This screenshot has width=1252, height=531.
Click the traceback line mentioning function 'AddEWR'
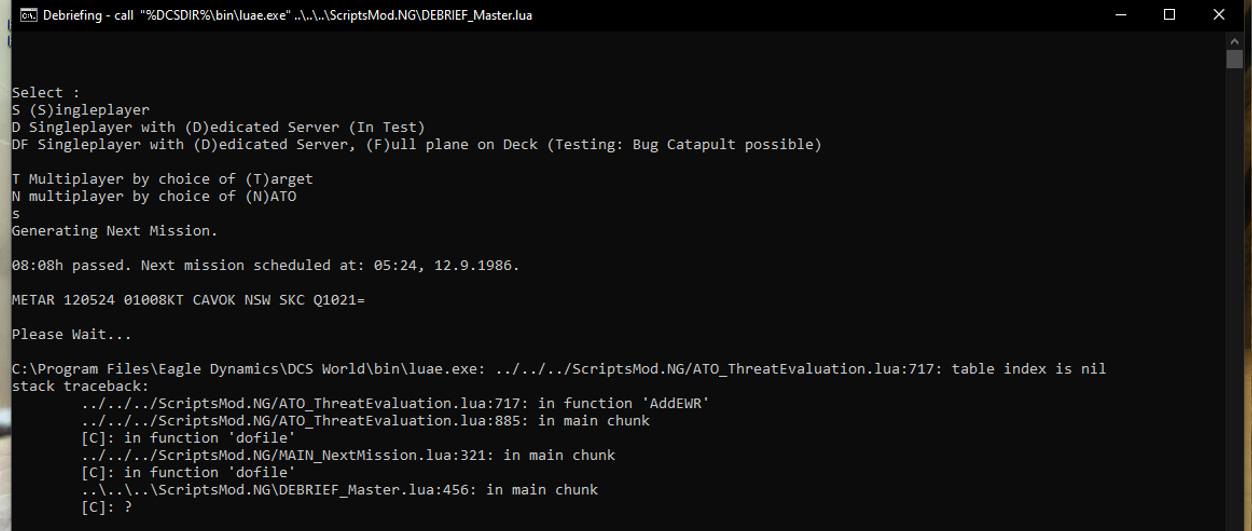tap(396, 403)
